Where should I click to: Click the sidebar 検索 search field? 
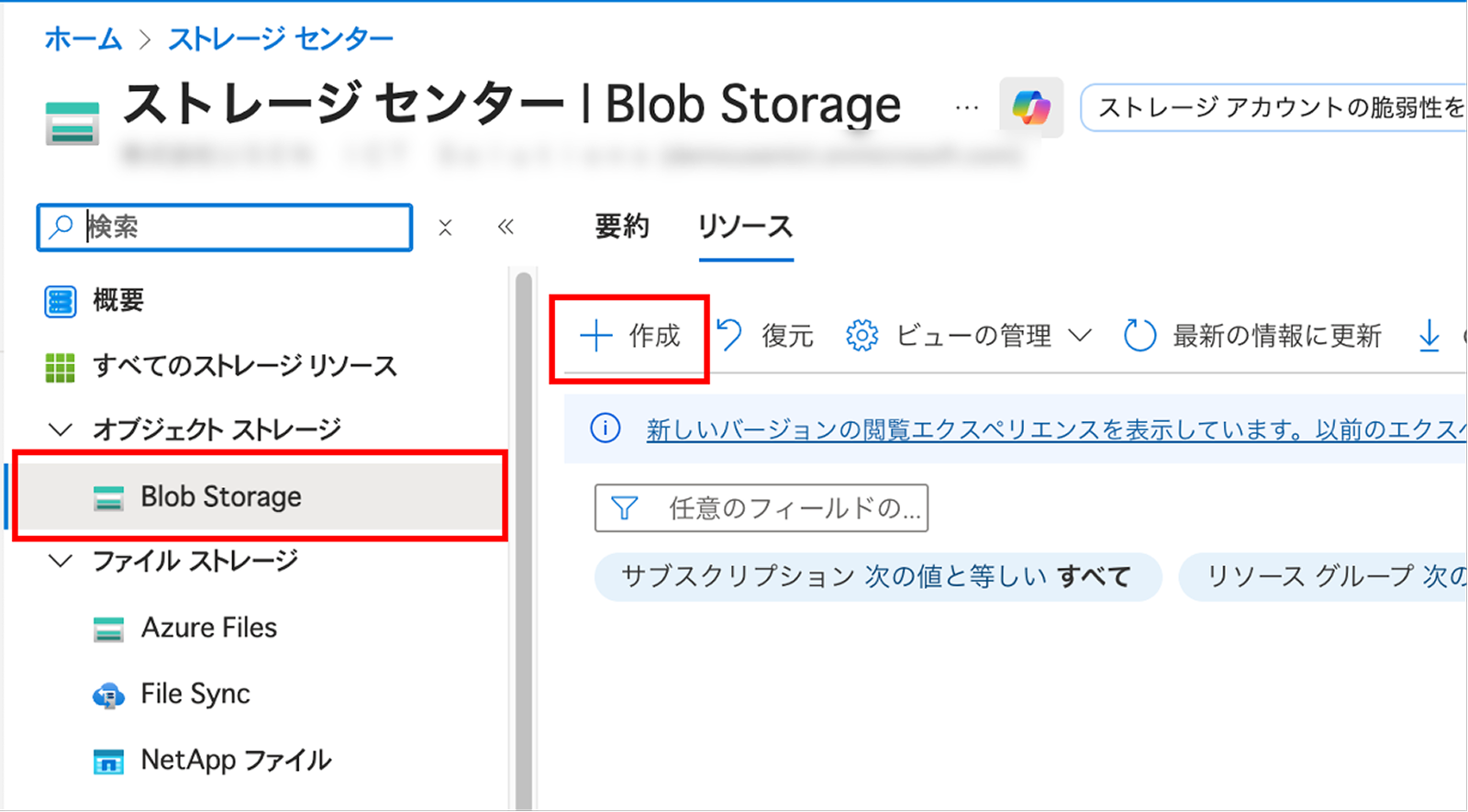(239, 228)
